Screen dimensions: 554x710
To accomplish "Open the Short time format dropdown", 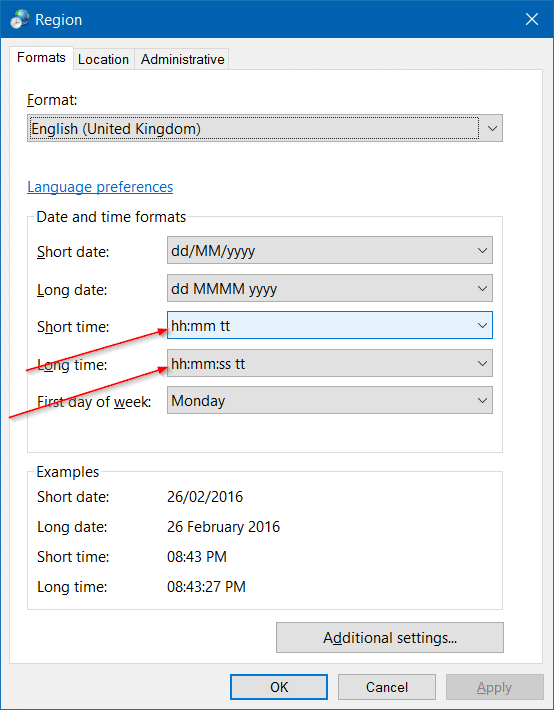I will pos(330,325).
